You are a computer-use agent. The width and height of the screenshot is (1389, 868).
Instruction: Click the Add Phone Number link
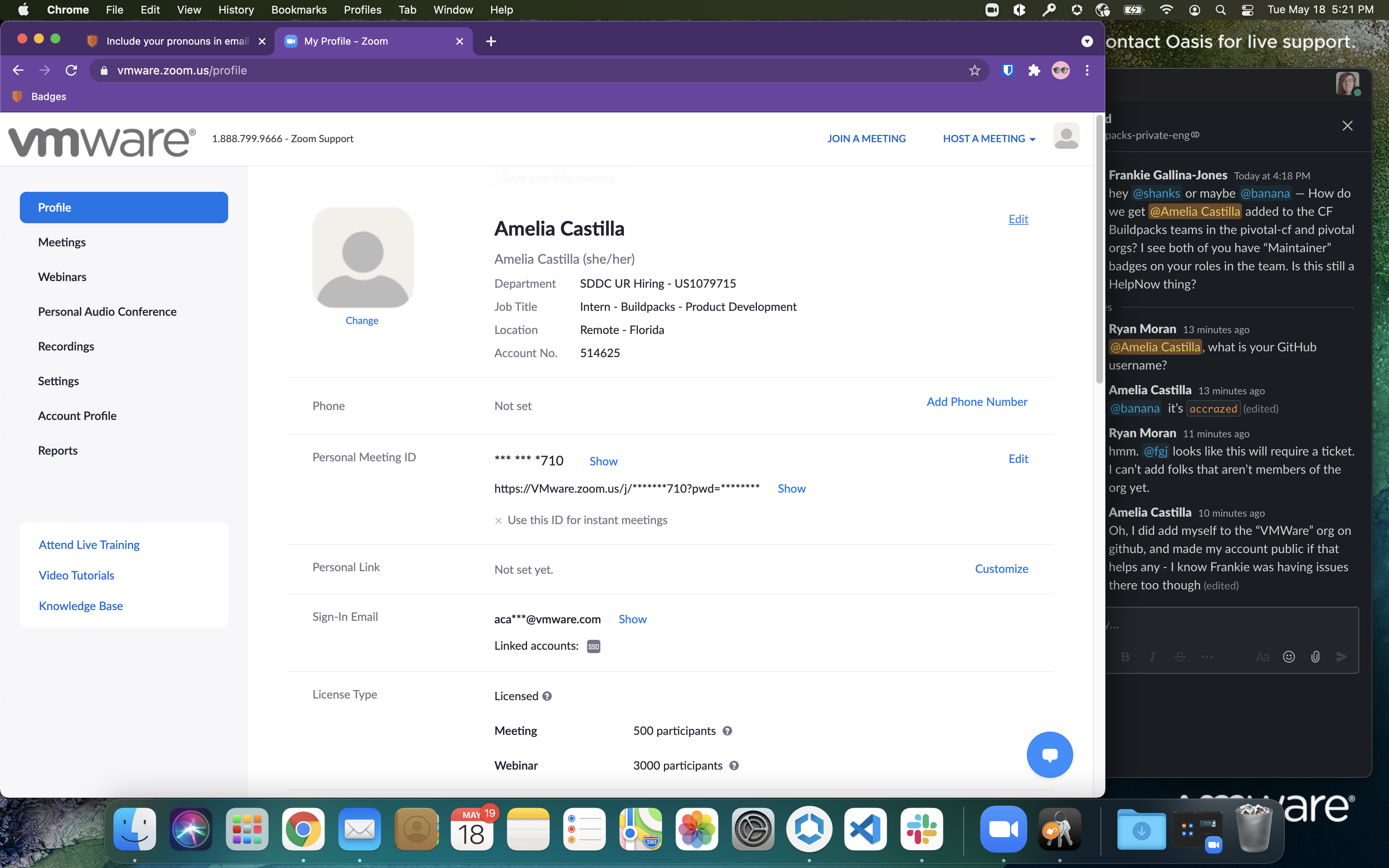point(976,402)
